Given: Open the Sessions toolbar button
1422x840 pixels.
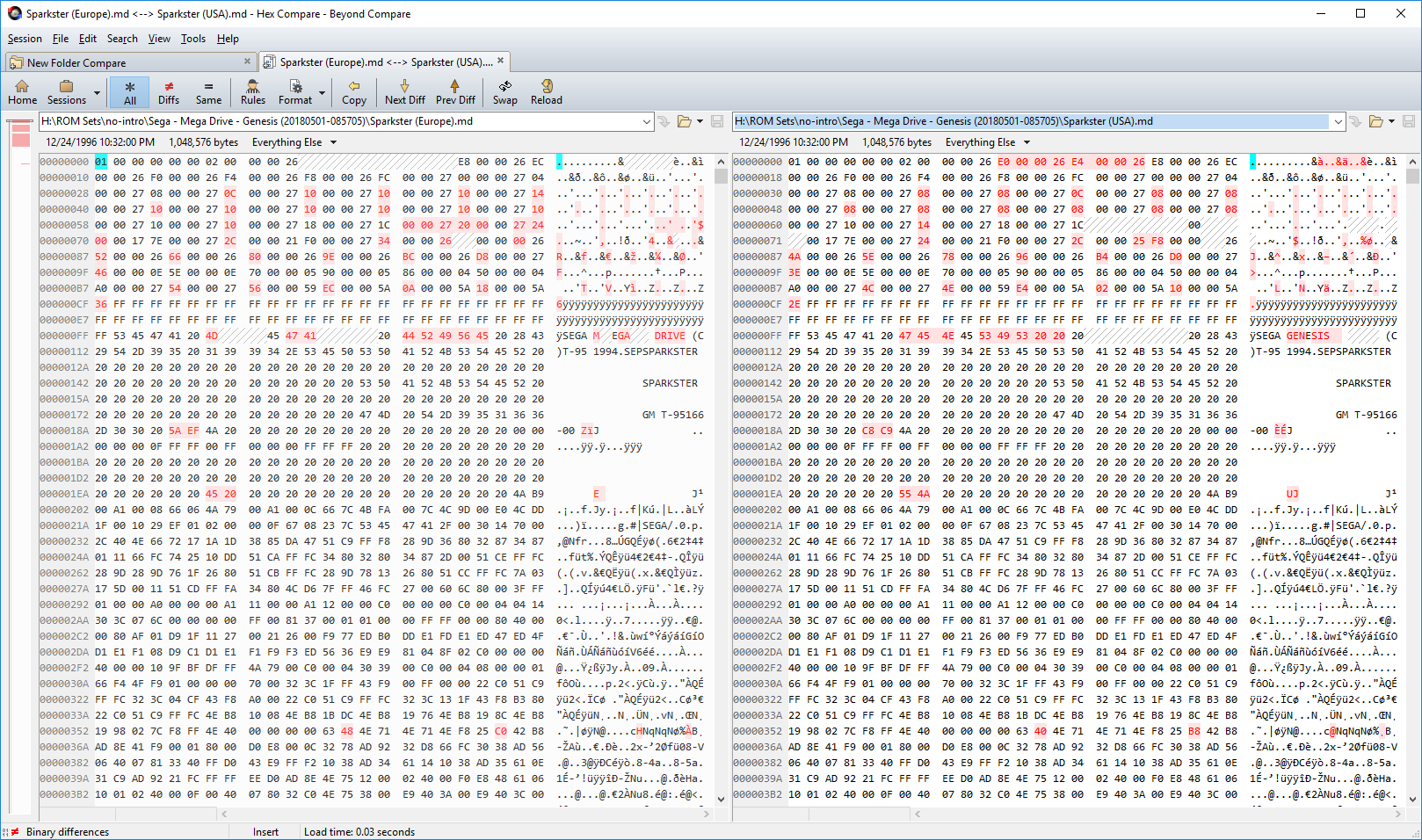Looking at the screenshot, I should coord(66,92).
